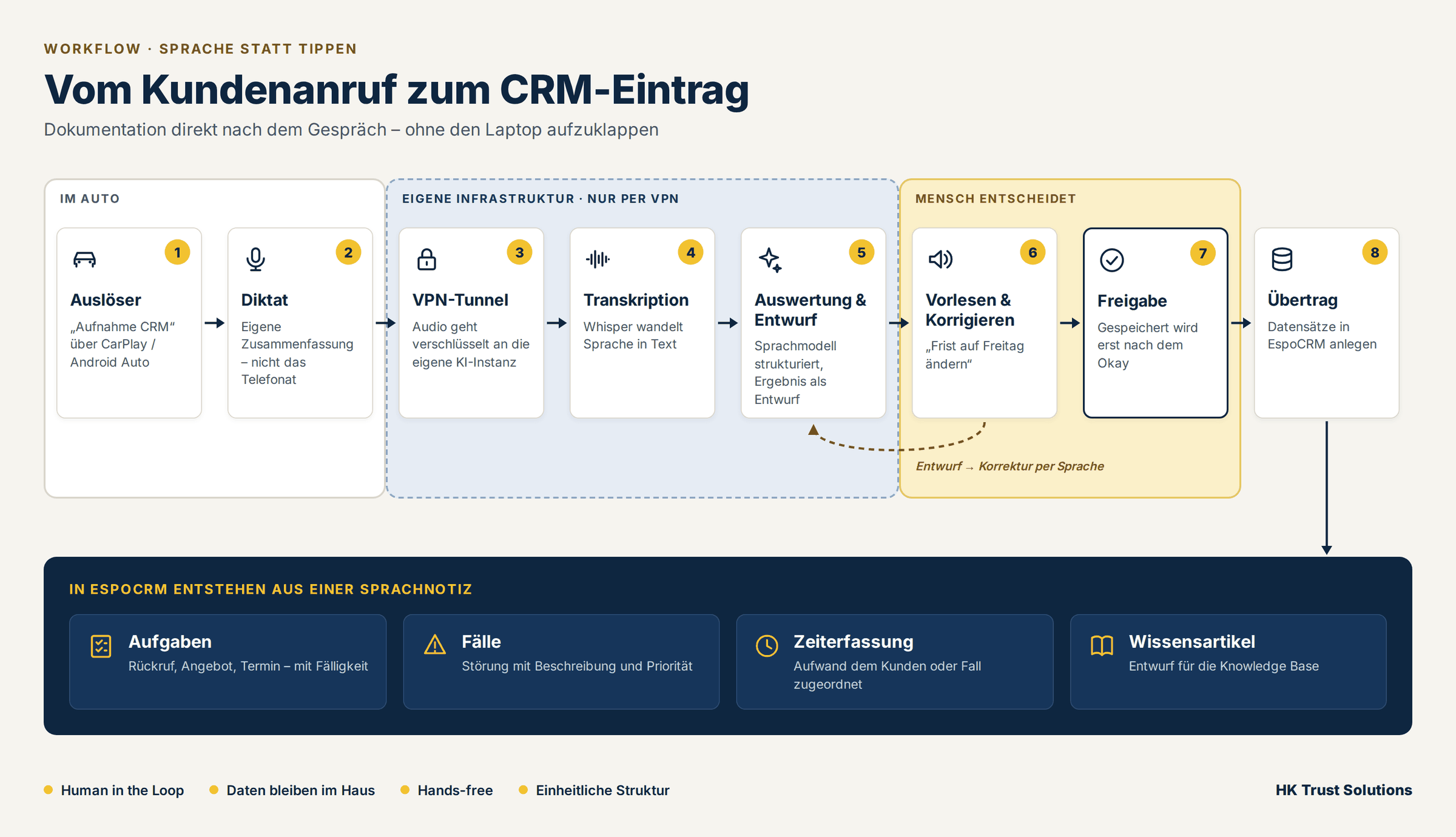1456x837 pixels.
Task: Click the warning triangle icon beside Fälle
Action: pyautogui.click(x=434, y=645)
